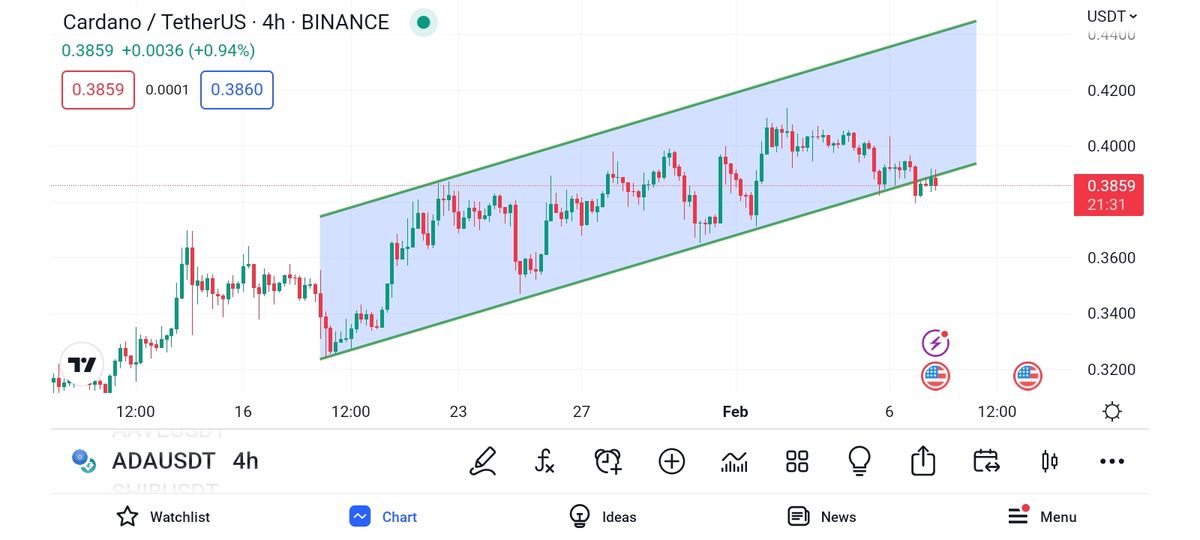
Task: Tap the 0.3860 buy price button
Action: click(x=237, y=90)
